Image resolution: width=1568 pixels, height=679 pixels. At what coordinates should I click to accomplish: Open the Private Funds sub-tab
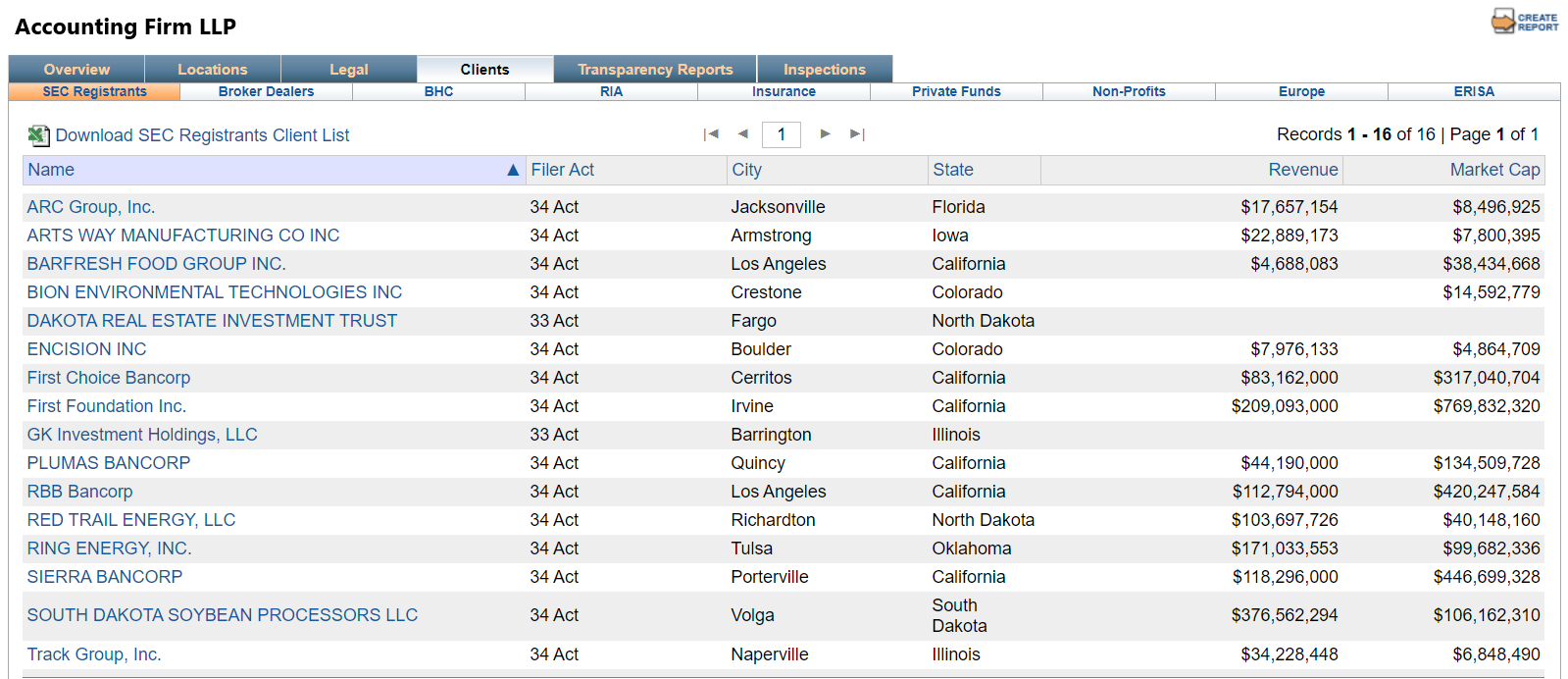click(x=957, y=91)
